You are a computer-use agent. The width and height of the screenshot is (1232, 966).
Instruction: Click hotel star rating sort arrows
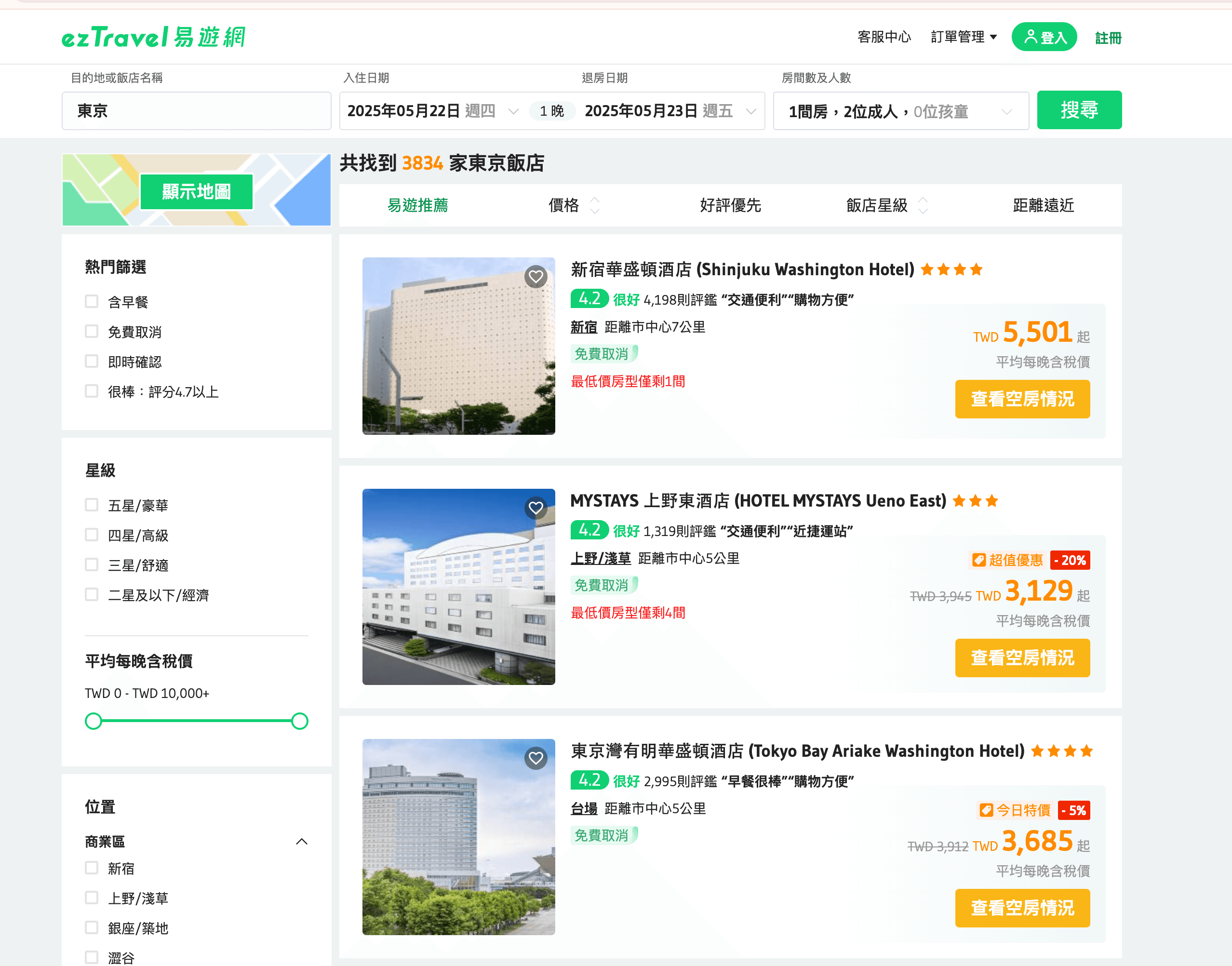(x=923, y=205)
